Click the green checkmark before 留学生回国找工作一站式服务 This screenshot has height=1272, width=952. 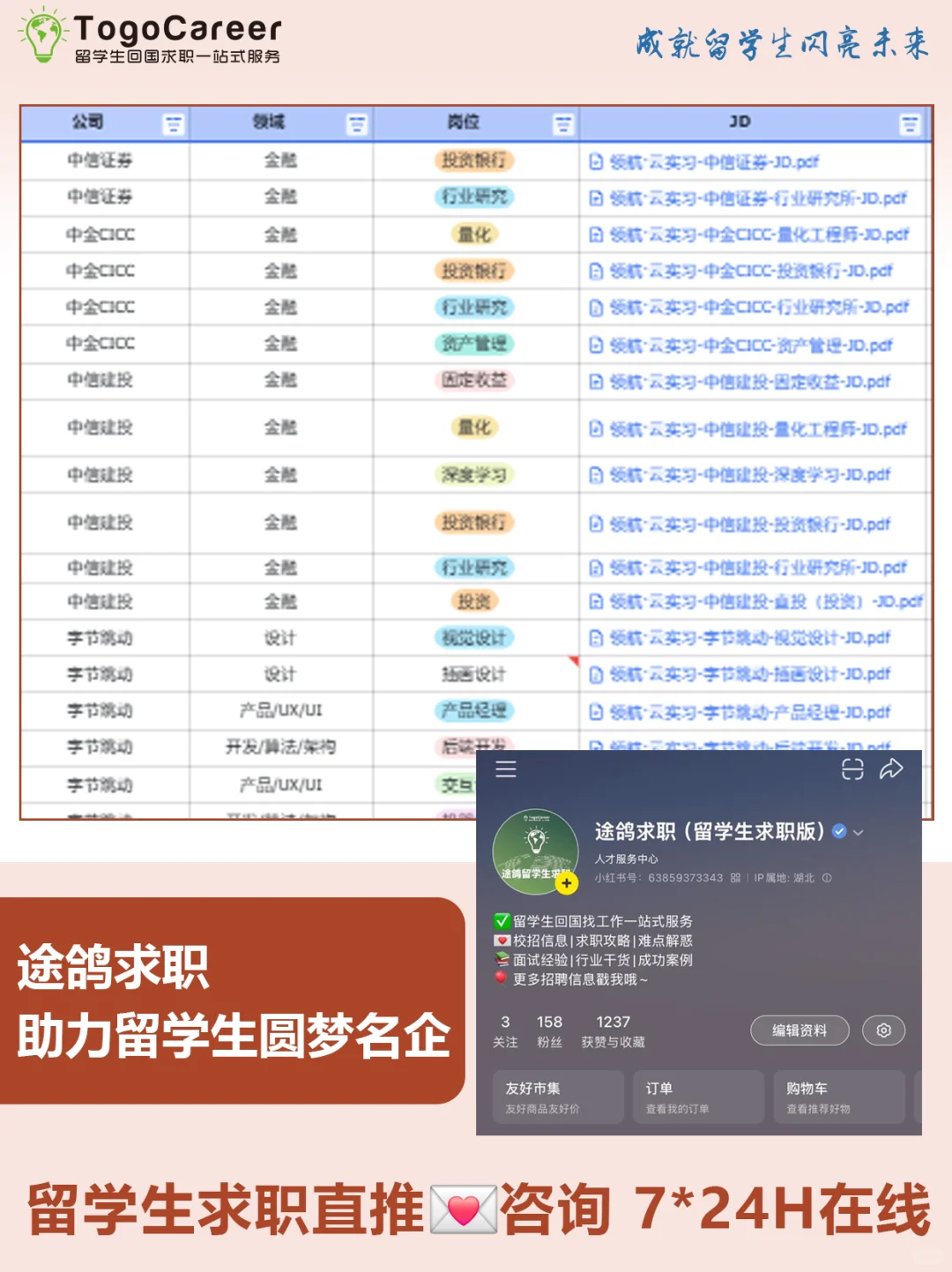[x=502, y=921]
